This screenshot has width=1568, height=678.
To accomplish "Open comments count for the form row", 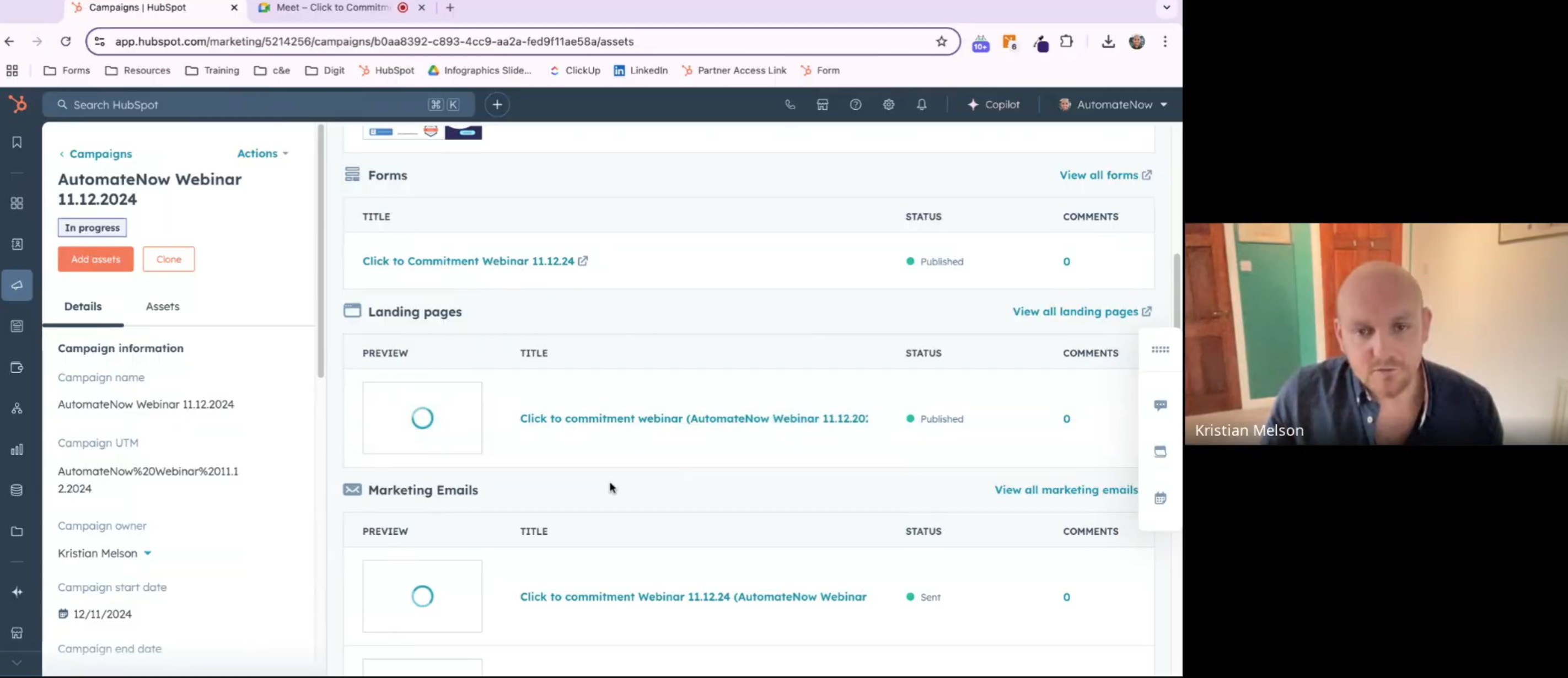I will tap(1066, 262).
